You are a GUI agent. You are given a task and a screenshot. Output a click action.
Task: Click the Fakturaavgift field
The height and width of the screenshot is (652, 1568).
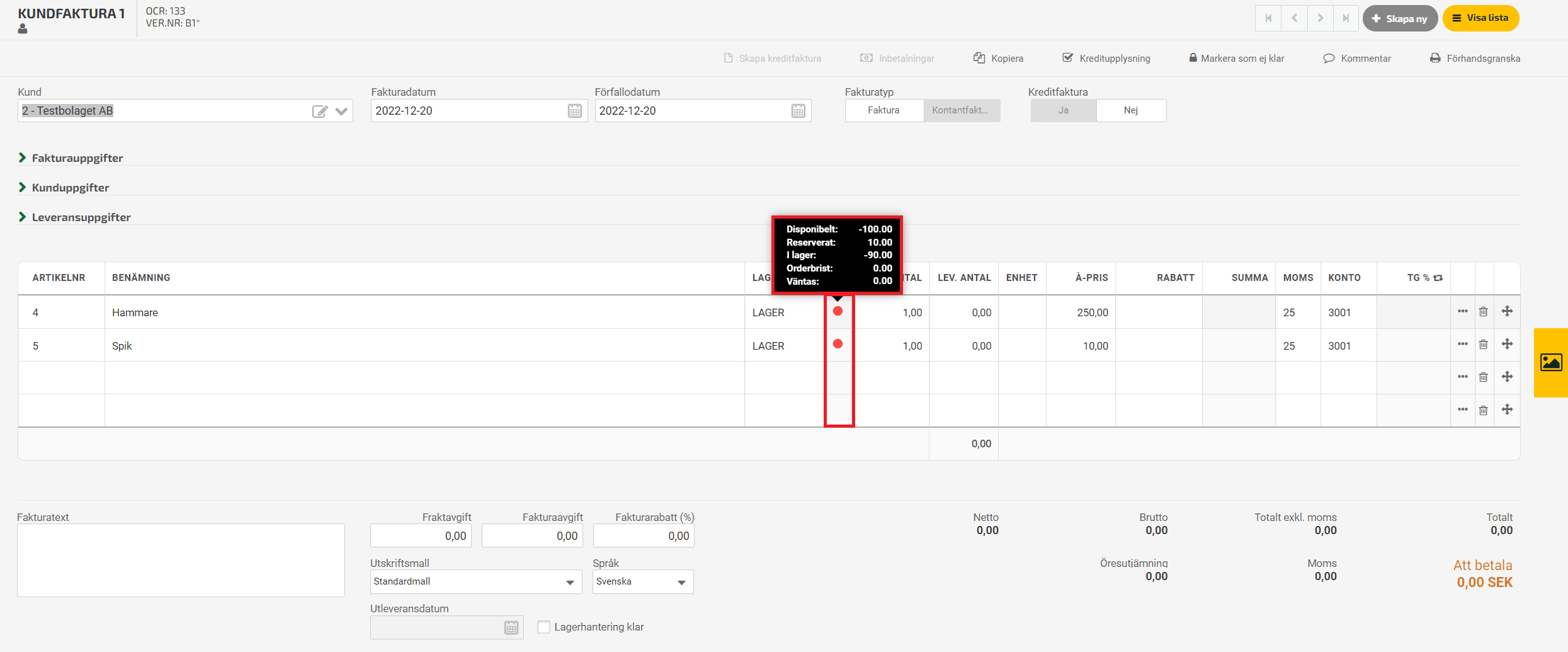pos(532,536)
